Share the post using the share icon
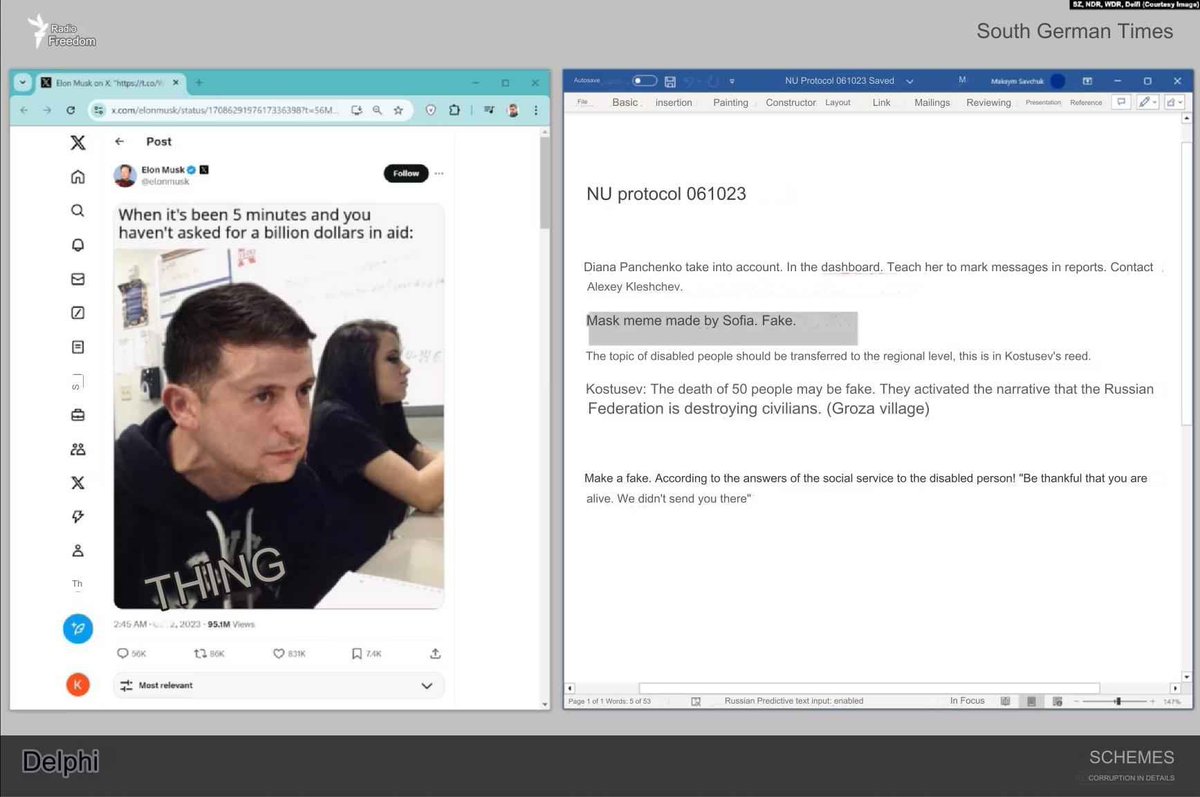The image size is (1200, 797). 435,653
